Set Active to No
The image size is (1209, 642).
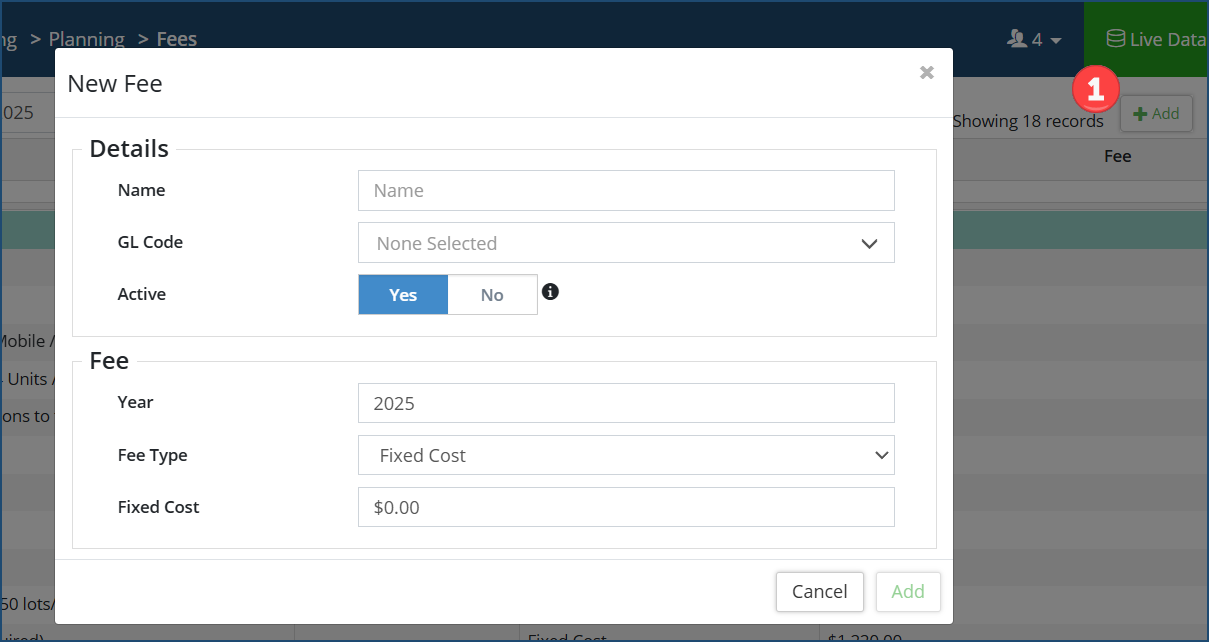[x=492, y=295]
